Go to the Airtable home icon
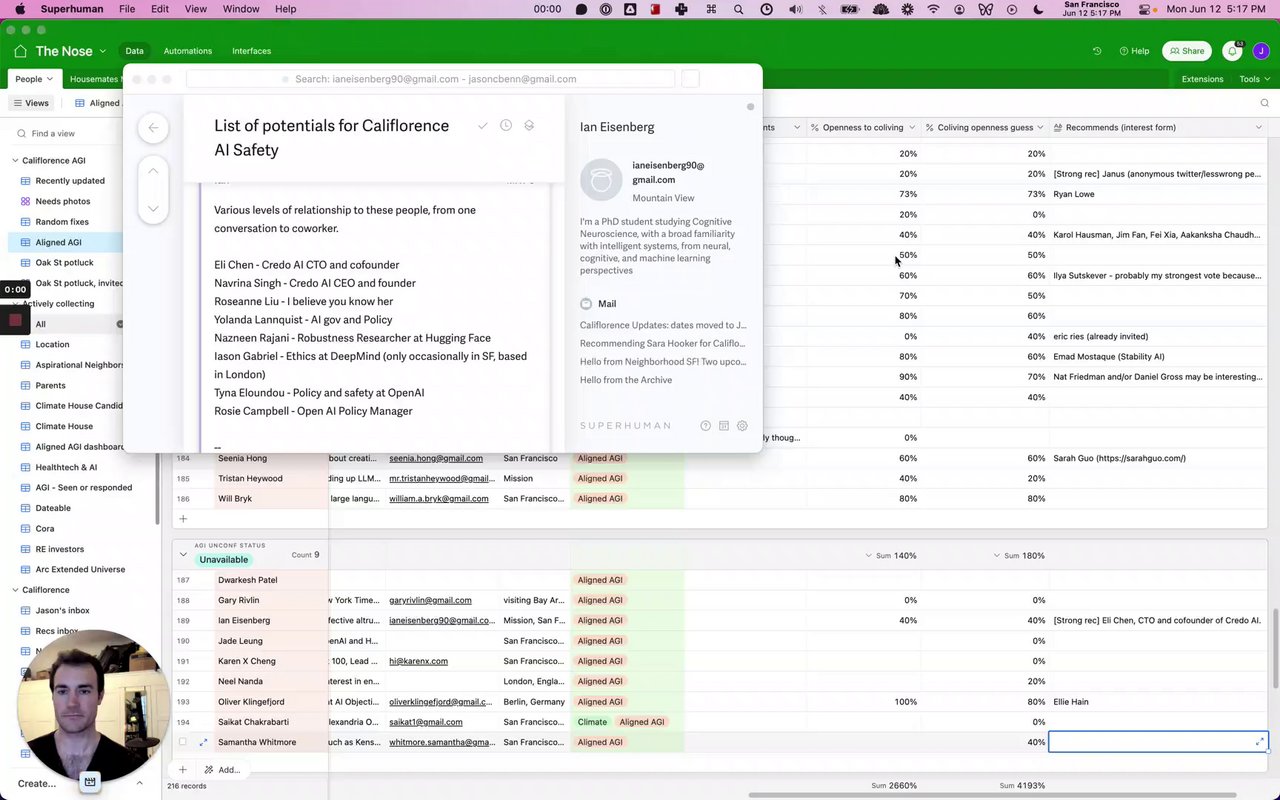This screenshot has height=800, width=1280. (20, 51)
